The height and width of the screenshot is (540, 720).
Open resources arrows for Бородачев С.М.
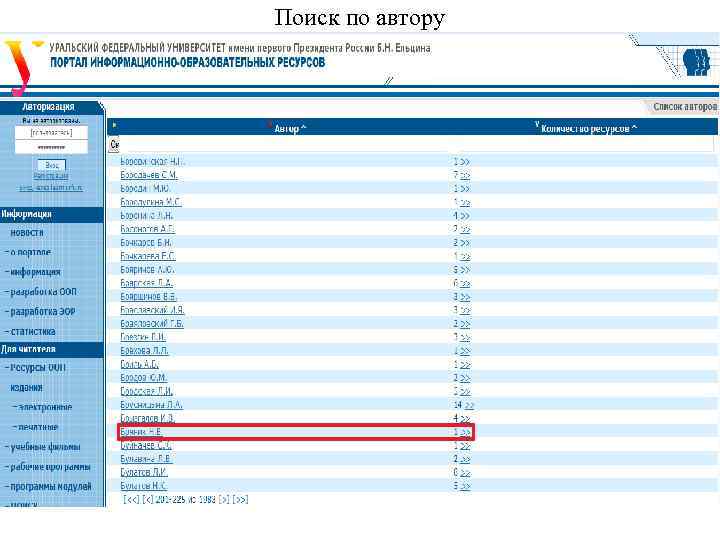point(465,175)
